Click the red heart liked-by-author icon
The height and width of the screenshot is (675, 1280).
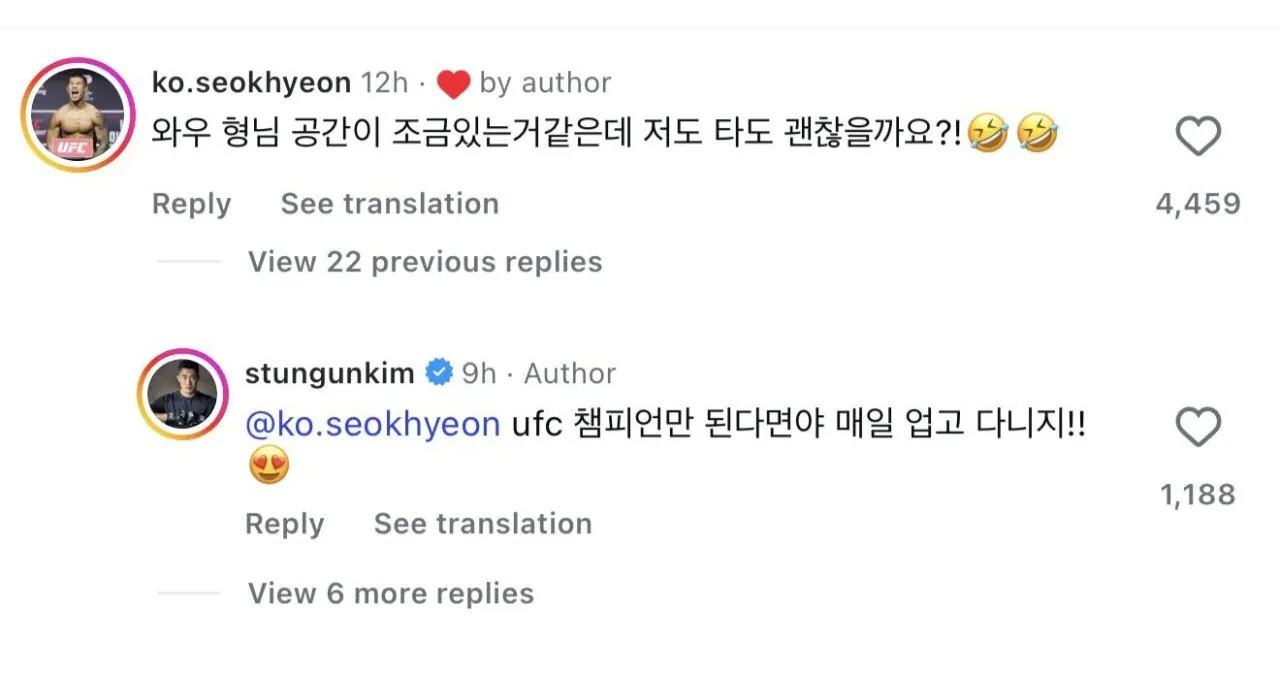[x=453, y=84]
